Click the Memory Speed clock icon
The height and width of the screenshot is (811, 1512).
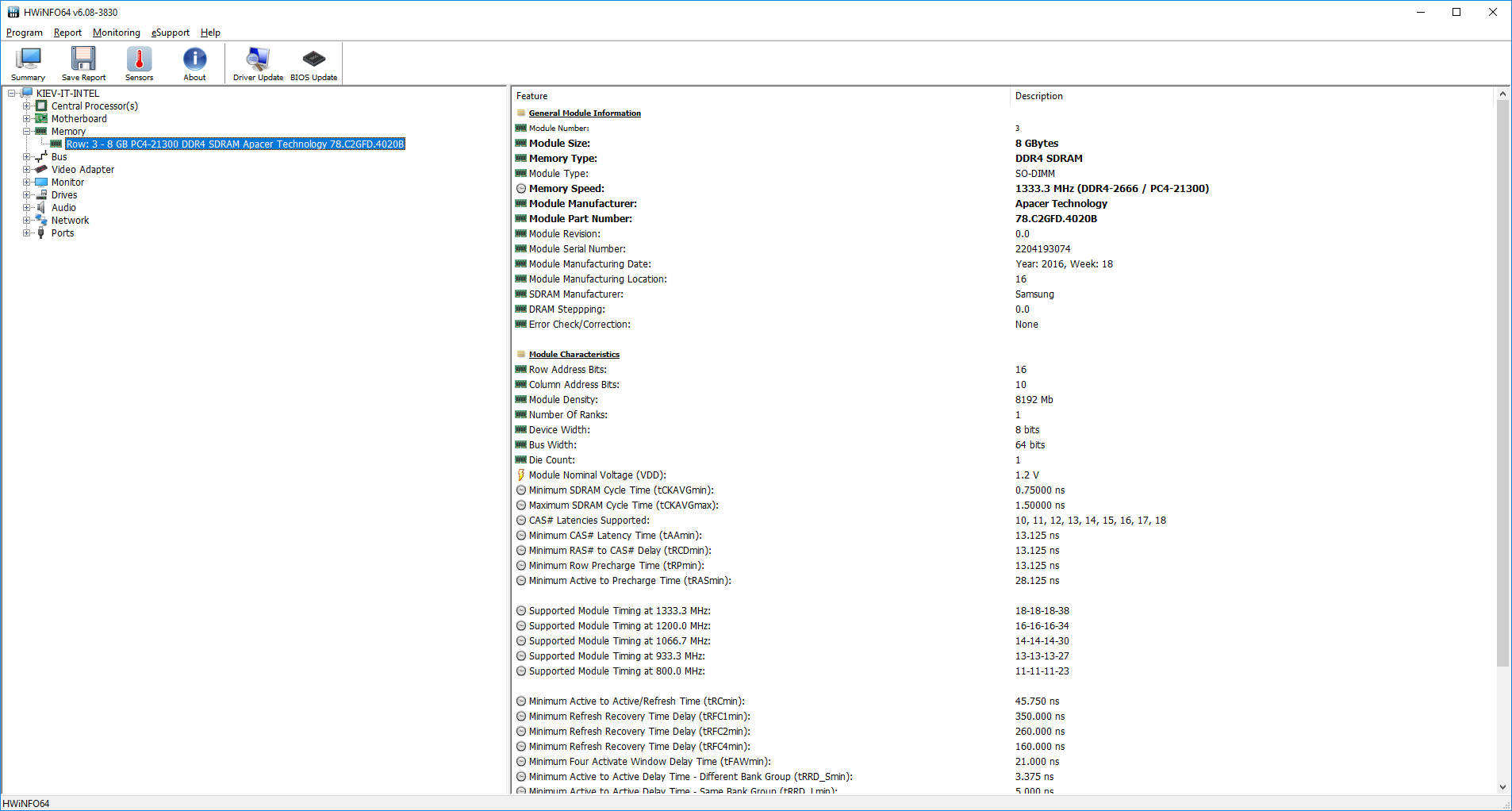tap(521, 188)
